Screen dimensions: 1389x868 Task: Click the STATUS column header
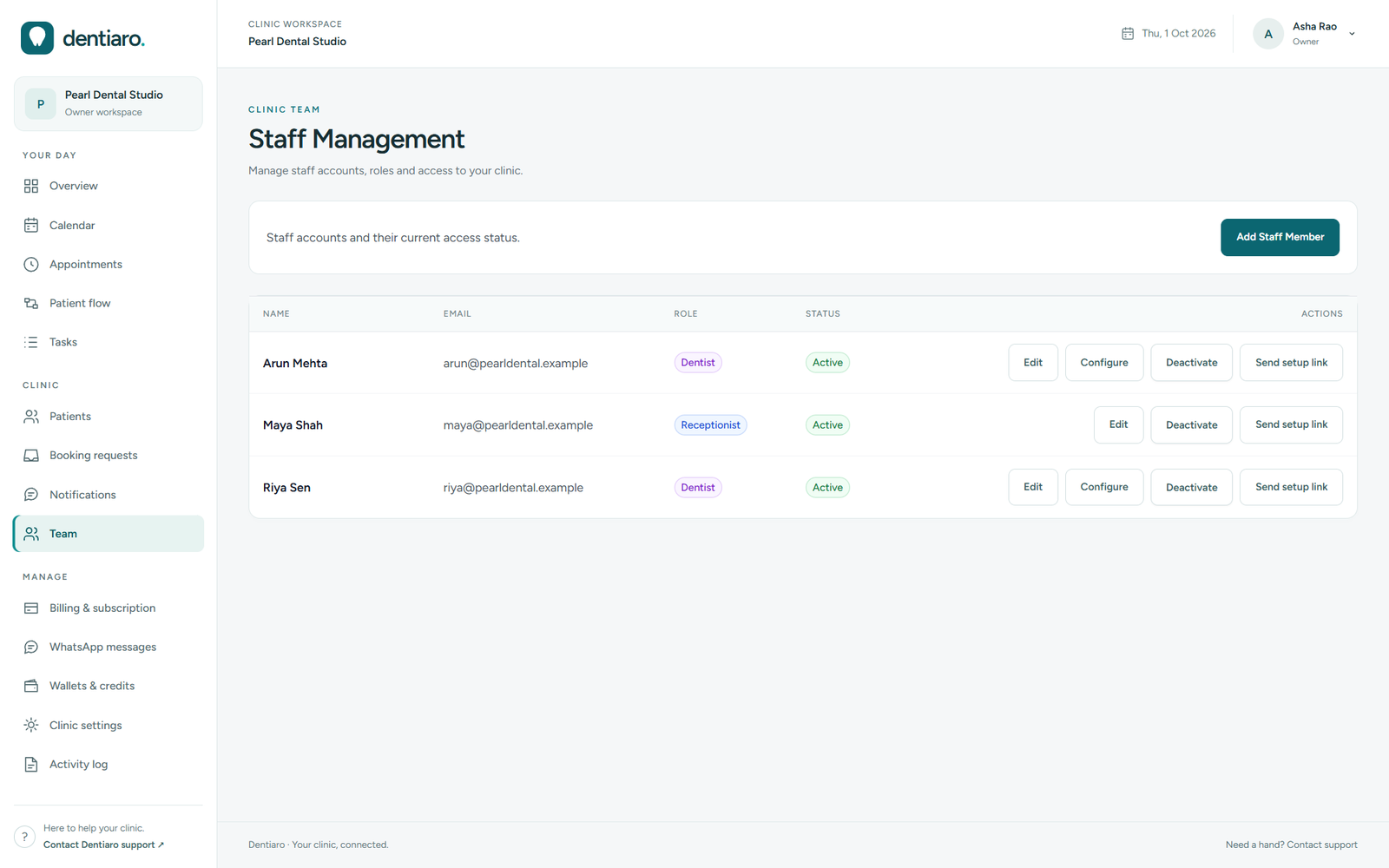pyautogui.click(x=822, y=314)
